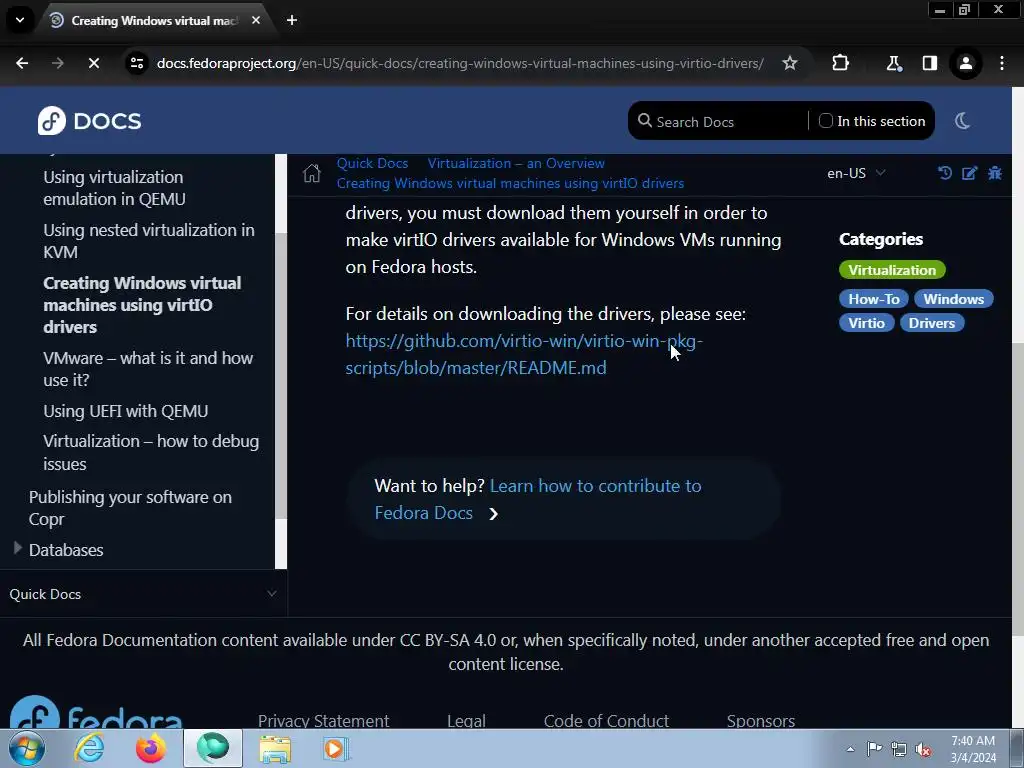1024x768 pixels.
Task: Launch Internet Explorer from the taskbar
Action: 89,748
